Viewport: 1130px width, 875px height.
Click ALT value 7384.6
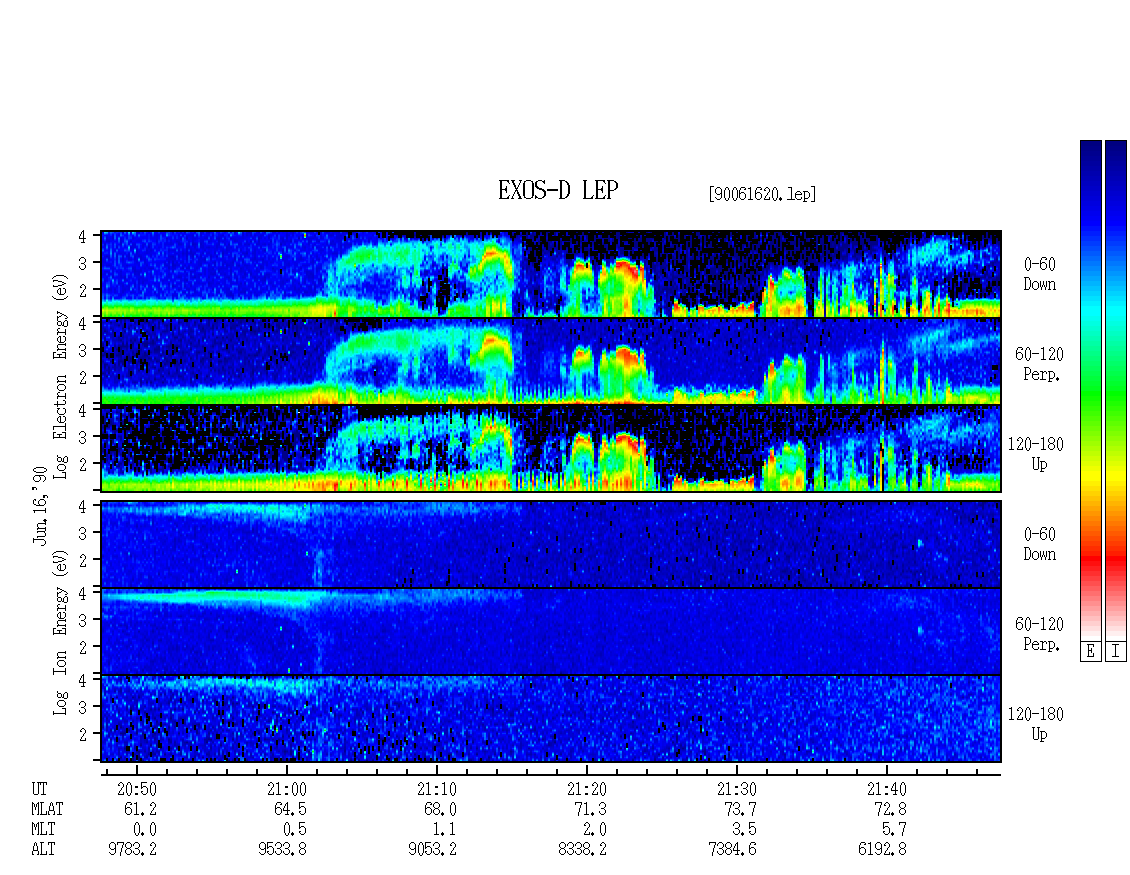pos(732,850)
